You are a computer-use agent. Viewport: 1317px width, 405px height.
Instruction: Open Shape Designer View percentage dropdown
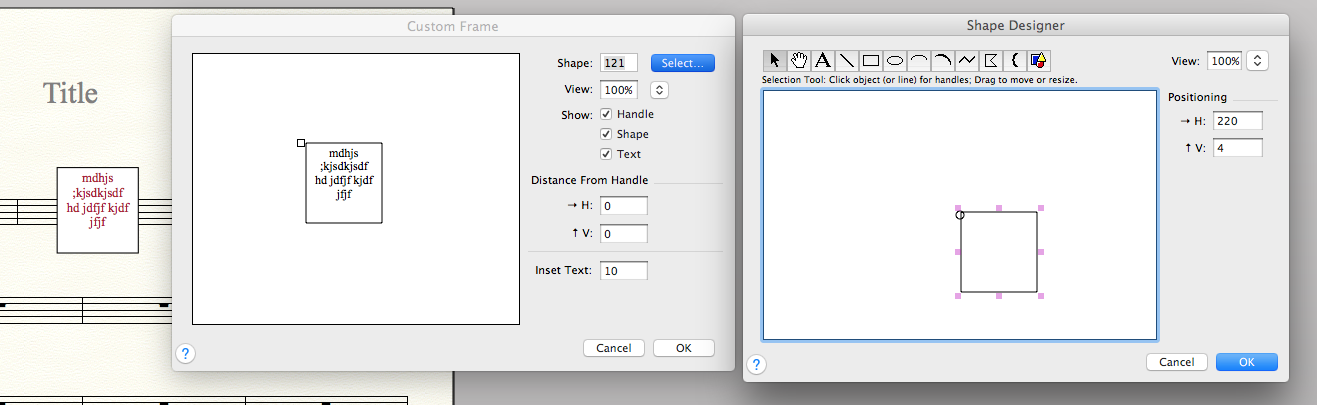1258,61
